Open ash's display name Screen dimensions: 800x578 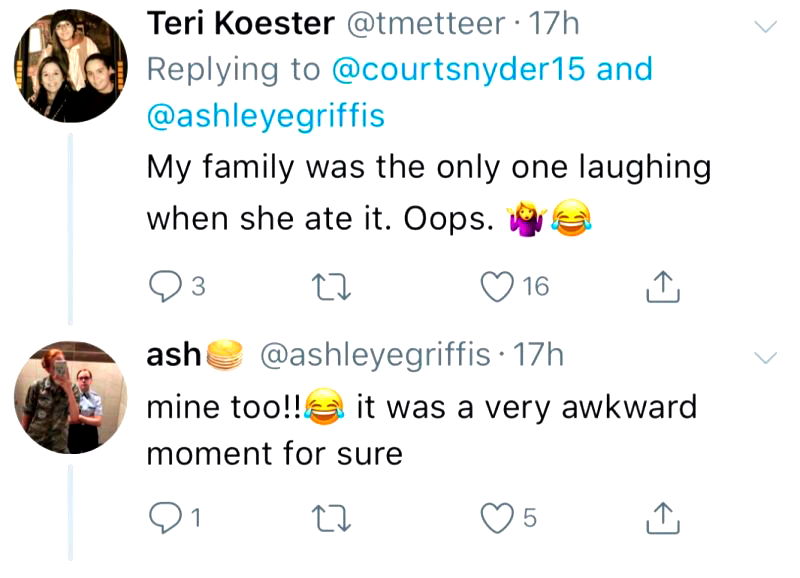click(174, 354)
